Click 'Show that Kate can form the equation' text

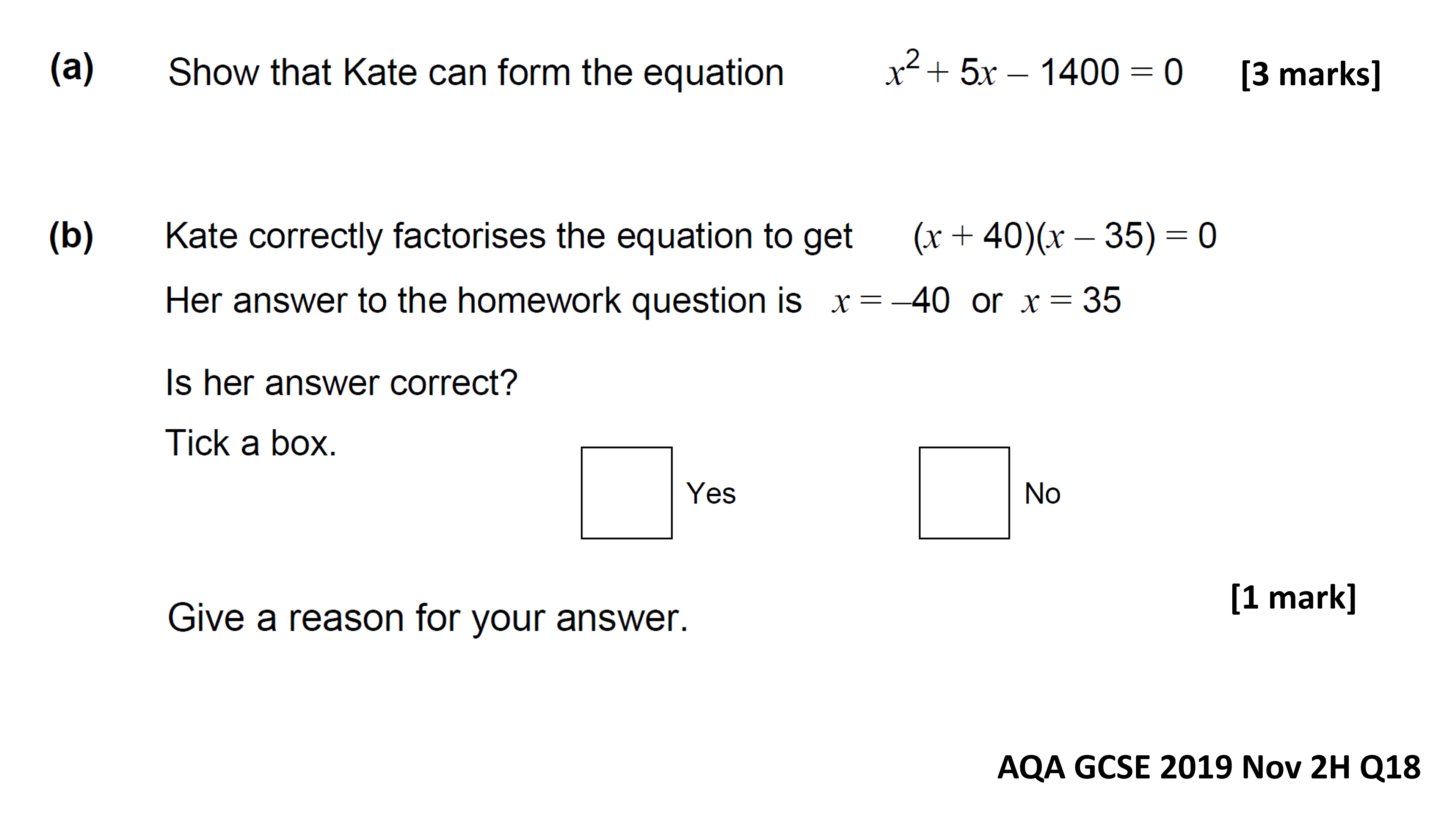point(476,73)
